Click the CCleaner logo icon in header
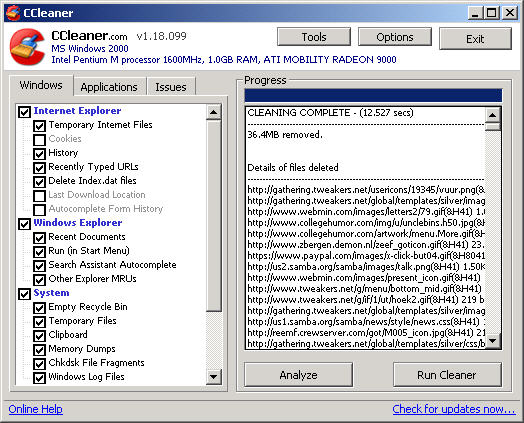The image size is (524, 423). pyautogui.click(x=27, y=47)
